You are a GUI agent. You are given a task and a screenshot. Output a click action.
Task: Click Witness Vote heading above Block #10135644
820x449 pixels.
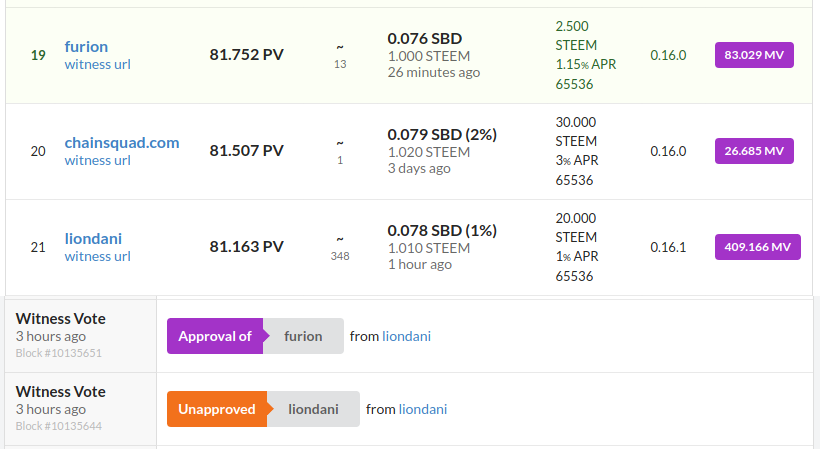coord(61,392)
